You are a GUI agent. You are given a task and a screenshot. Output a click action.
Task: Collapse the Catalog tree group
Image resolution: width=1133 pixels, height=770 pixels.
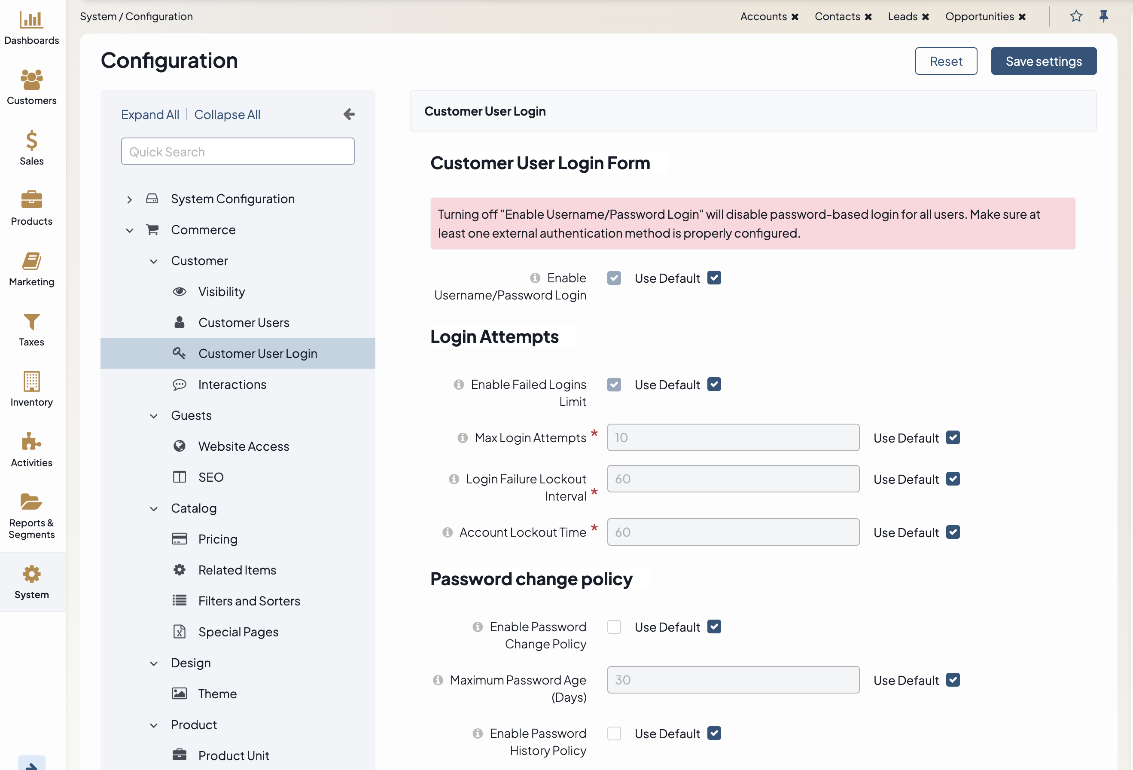153,508
